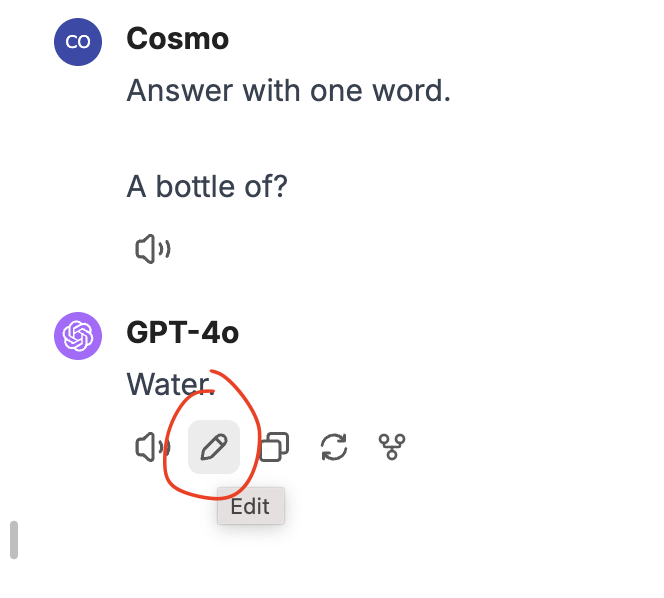The width and height of the screenshot is (664, 598).
Task: Read aloud Cosmo's message
Action: click(x=153, y=249)
